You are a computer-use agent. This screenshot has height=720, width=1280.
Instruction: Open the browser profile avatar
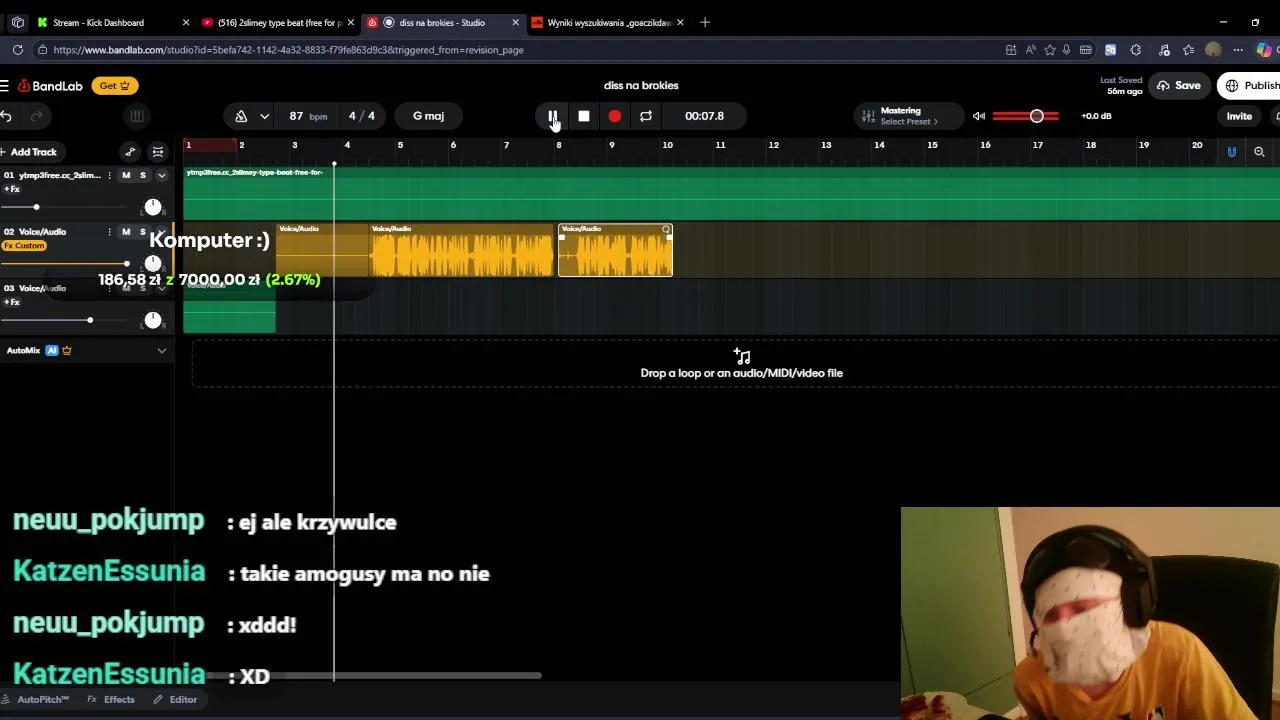(1213, 50)
